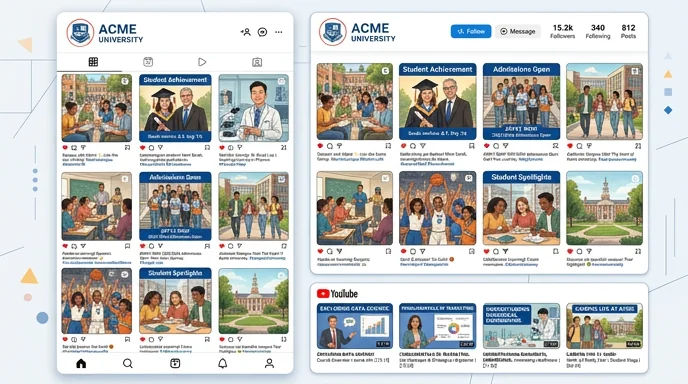Bookmark the mobile Admissions Open post
This screenshot has width=688, height=384.
point(207,246)
